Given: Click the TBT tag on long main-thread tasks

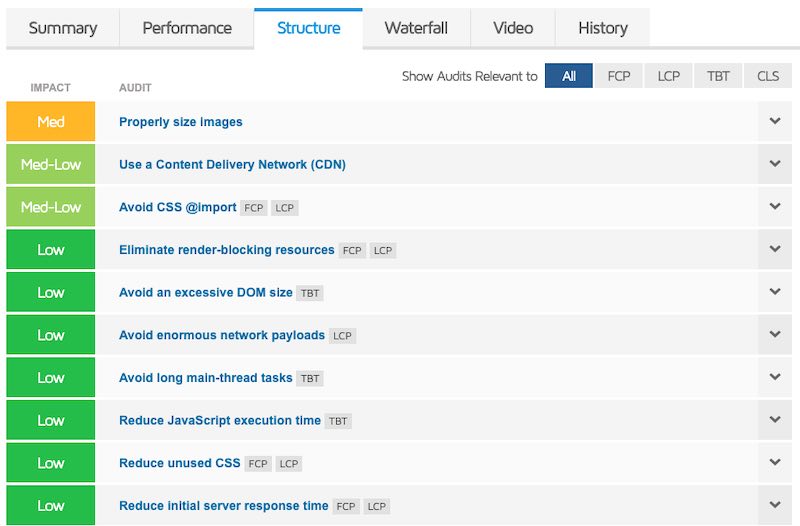Looking at the screenshot, I should 310,378.
